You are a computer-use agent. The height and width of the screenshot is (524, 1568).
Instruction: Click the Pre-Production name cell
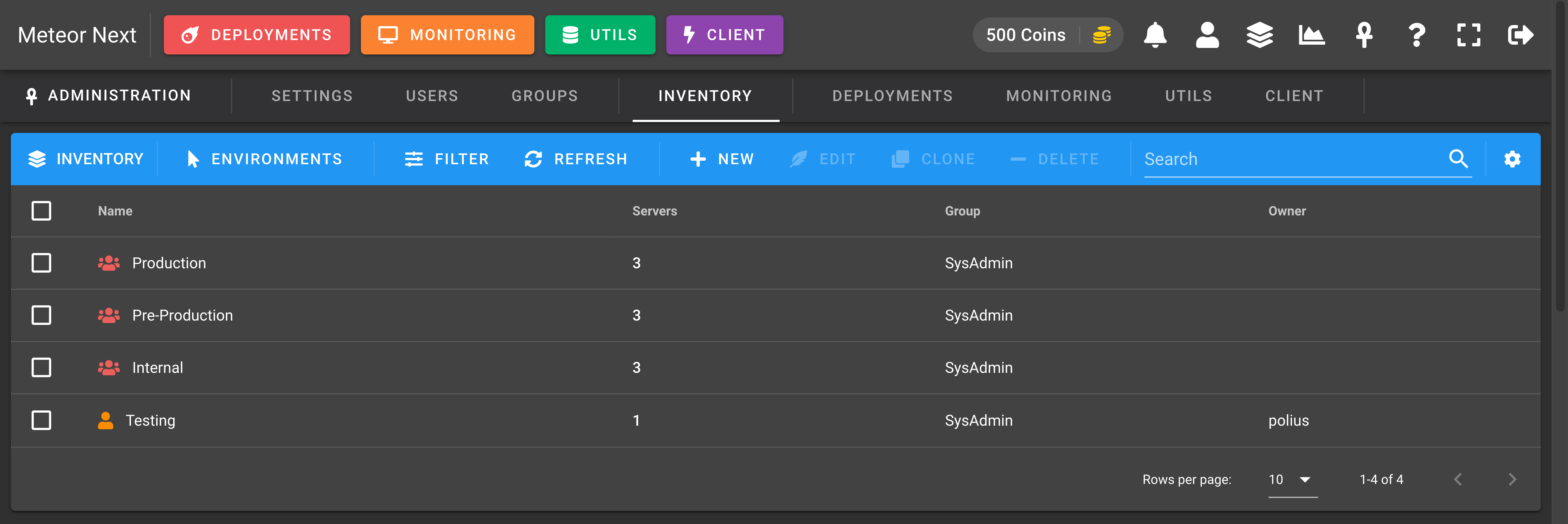coord(183,316)
